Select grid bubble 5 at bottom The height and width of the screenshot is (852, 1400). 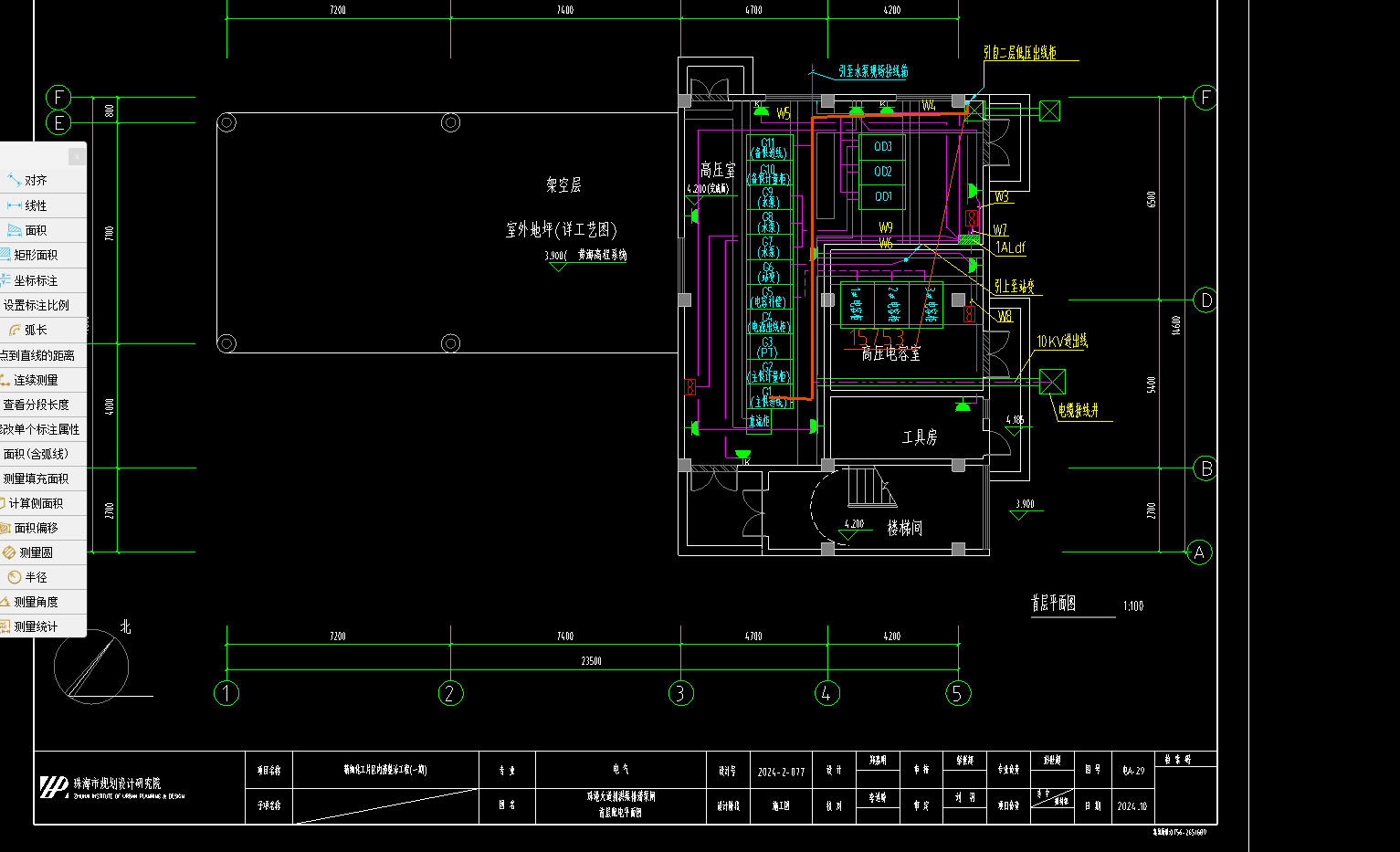[958, 693]
